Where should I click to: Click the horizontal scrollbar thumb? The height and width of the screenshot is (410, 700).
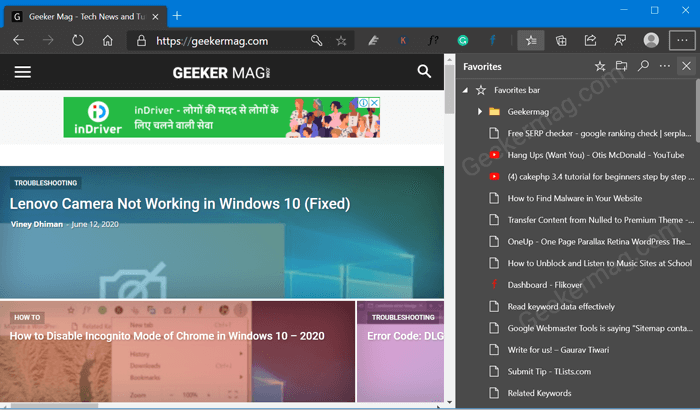(54, 406)
